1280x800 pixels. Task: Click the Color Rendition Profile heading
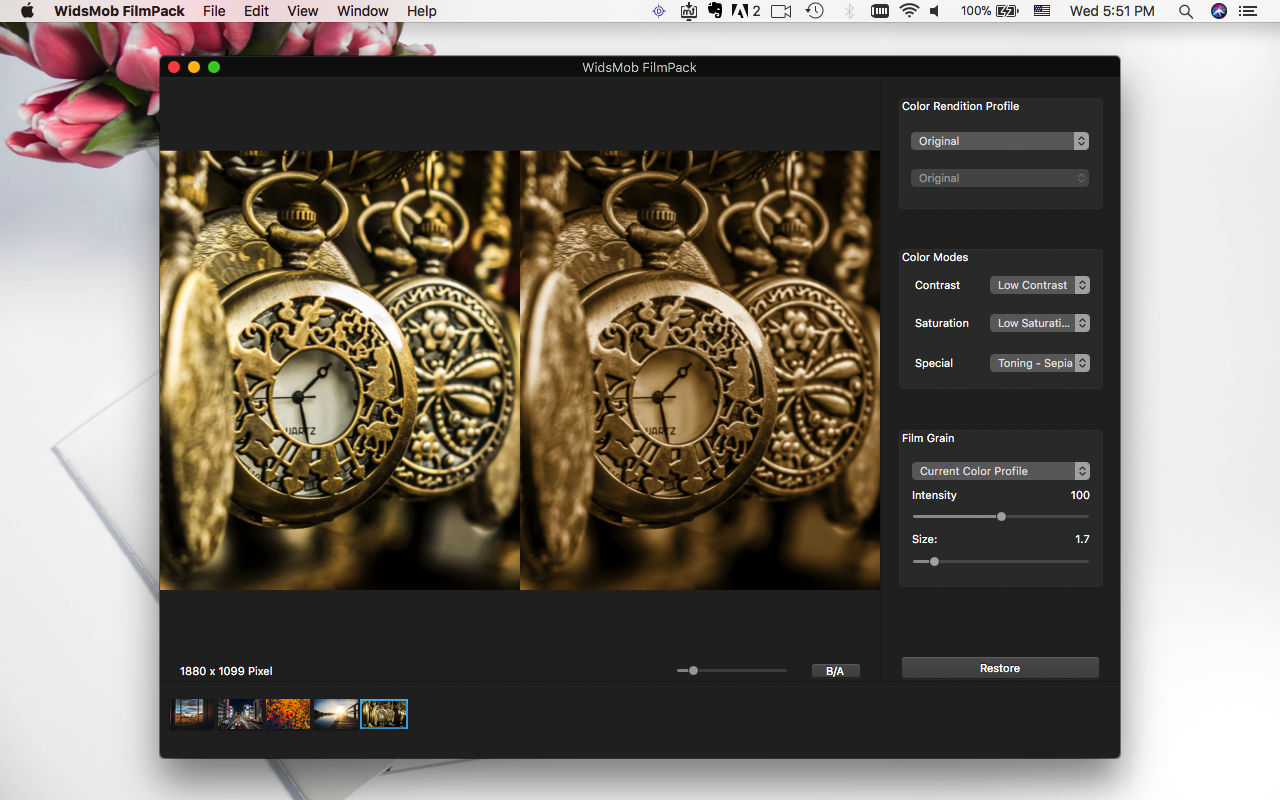(961, 106)
